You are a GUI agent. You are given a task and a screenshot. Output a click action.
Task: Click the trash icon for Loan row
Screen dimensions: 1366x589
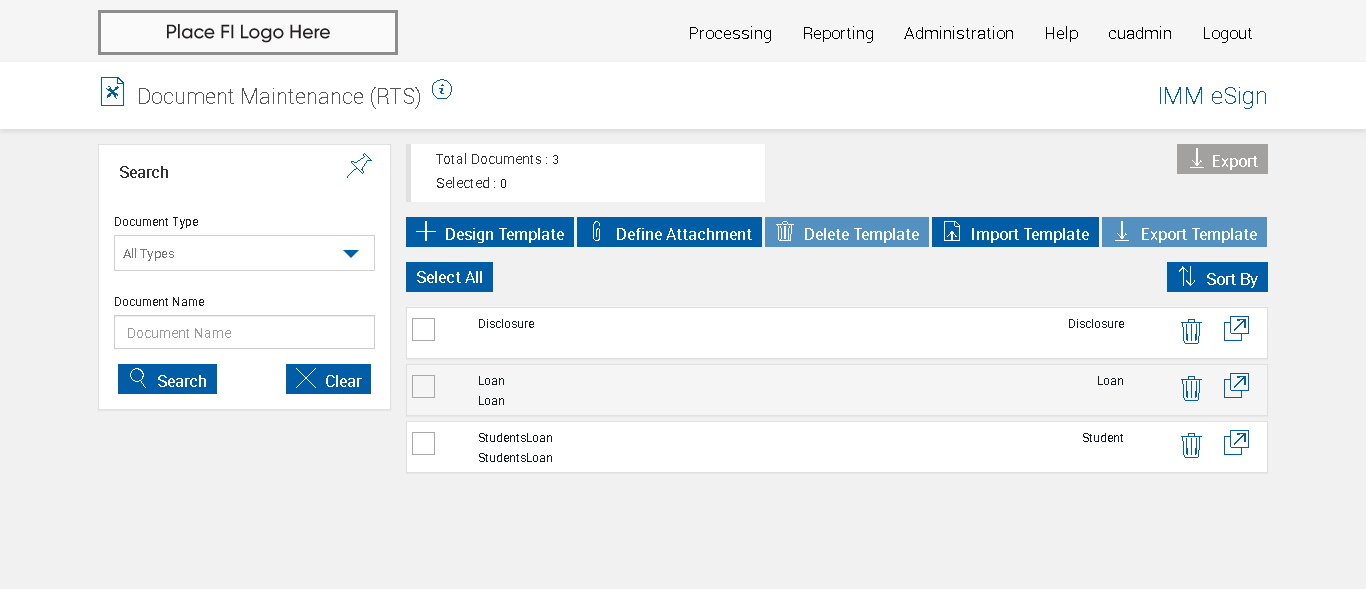click(1190, 388)
